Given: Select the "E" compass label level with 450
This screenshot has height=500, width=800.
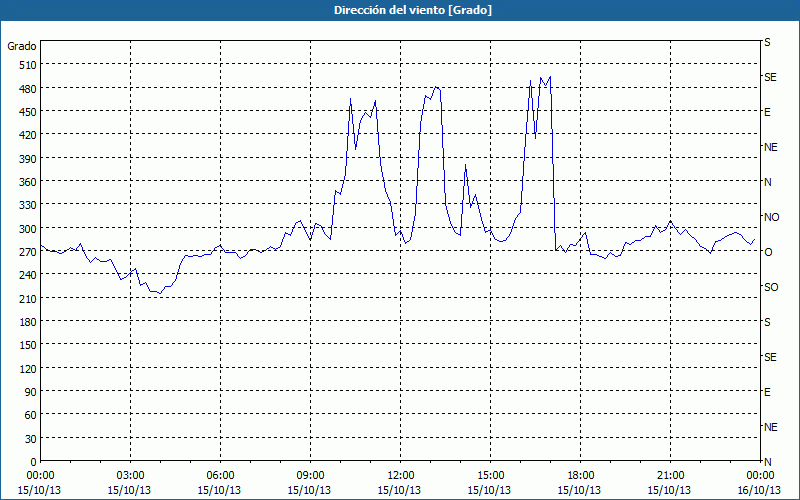Looking at the screenshot, I should pos(767,112).
